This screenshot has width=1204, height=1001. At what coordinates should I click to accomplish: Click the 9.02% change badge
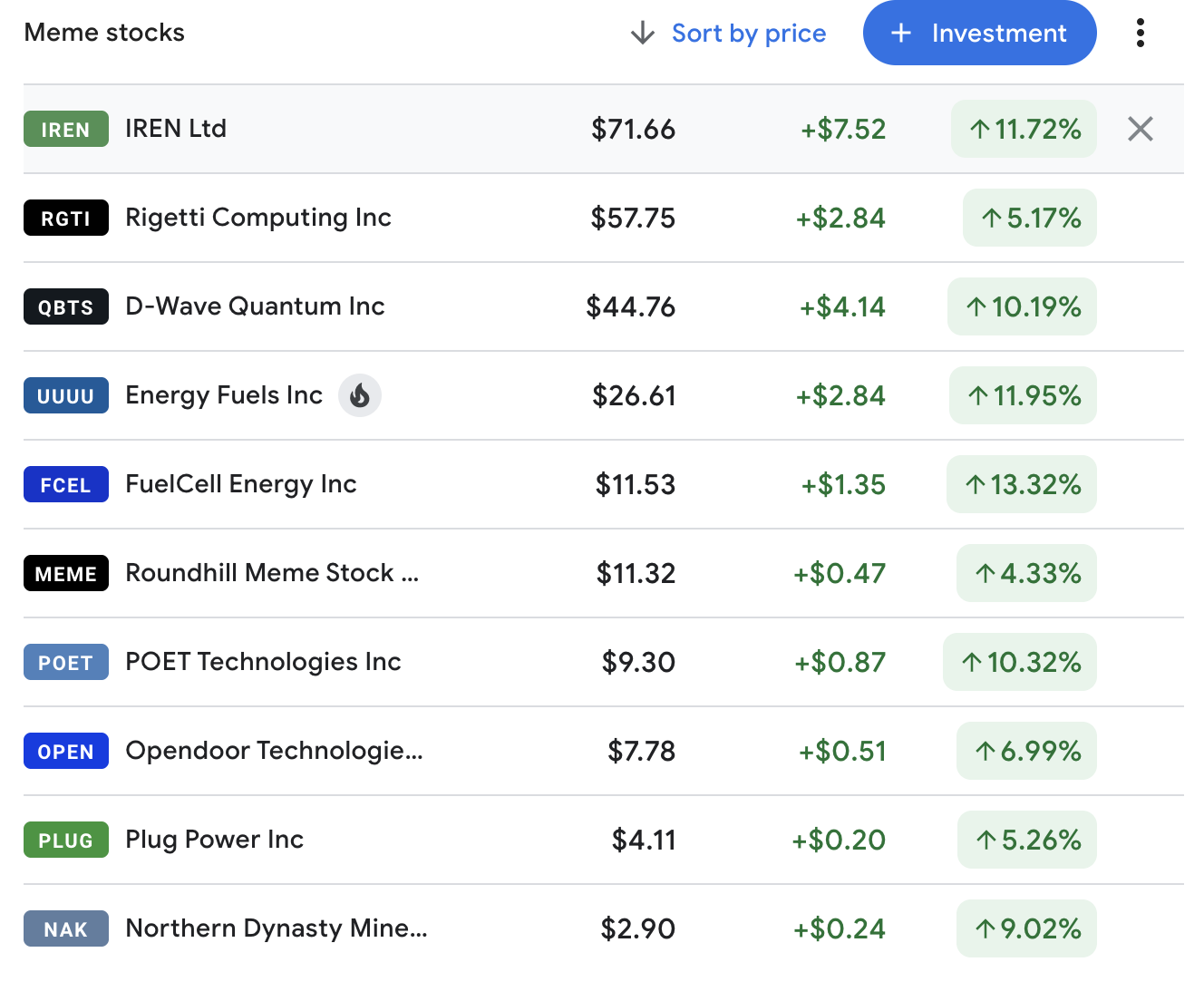[1026, 928]
